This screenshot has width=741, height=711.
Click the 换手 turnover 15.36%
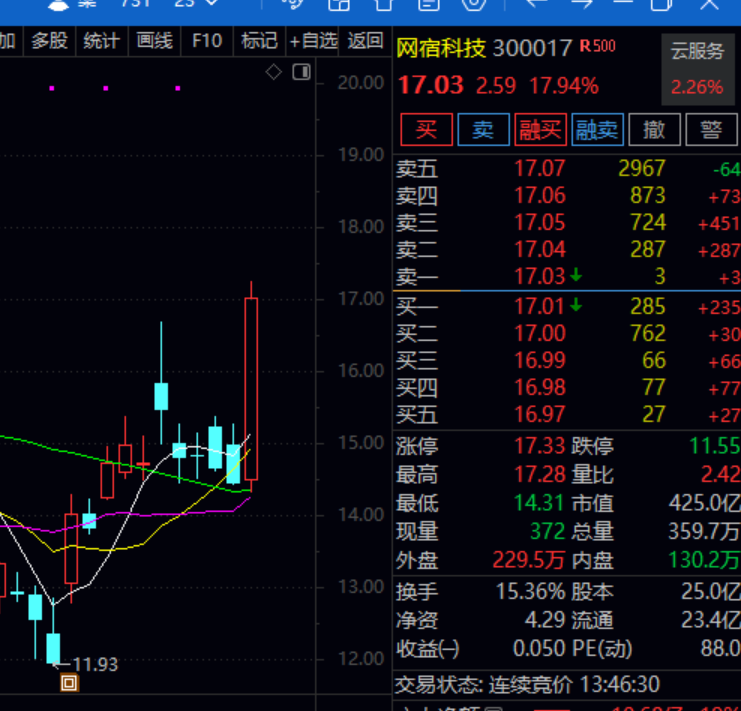[530, 591]
